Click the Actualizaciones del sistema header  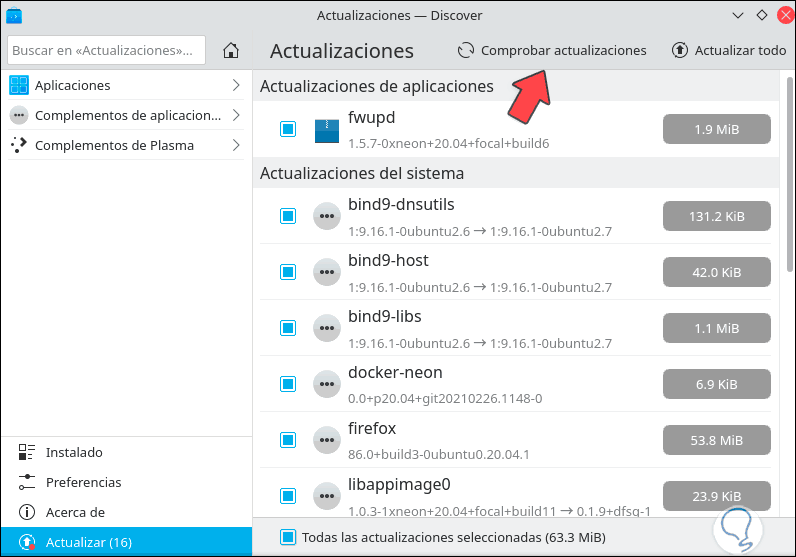361,173
